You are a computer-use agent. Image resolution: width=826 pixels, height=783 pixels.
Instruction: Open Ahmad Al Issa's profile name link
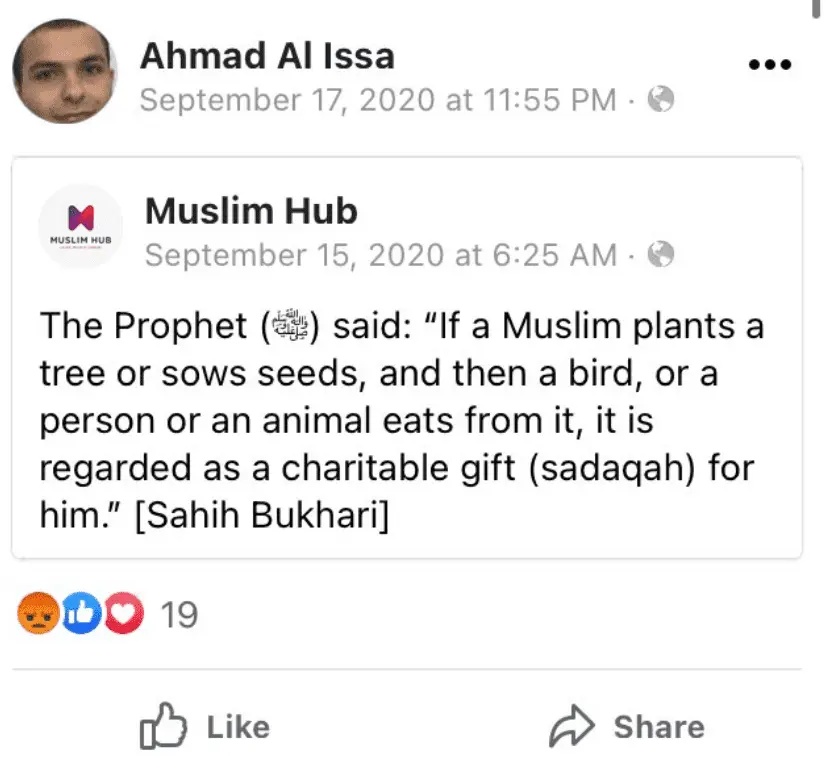click(267, 56)
